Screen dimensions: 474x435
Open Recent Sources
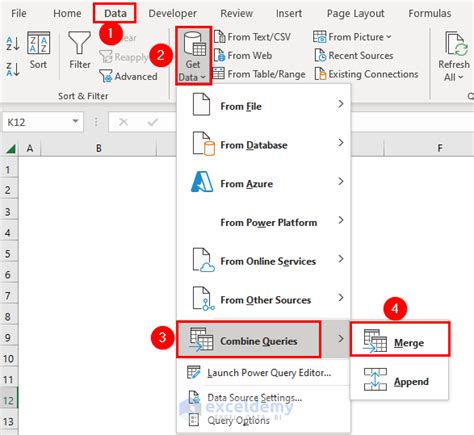[354, 55]
